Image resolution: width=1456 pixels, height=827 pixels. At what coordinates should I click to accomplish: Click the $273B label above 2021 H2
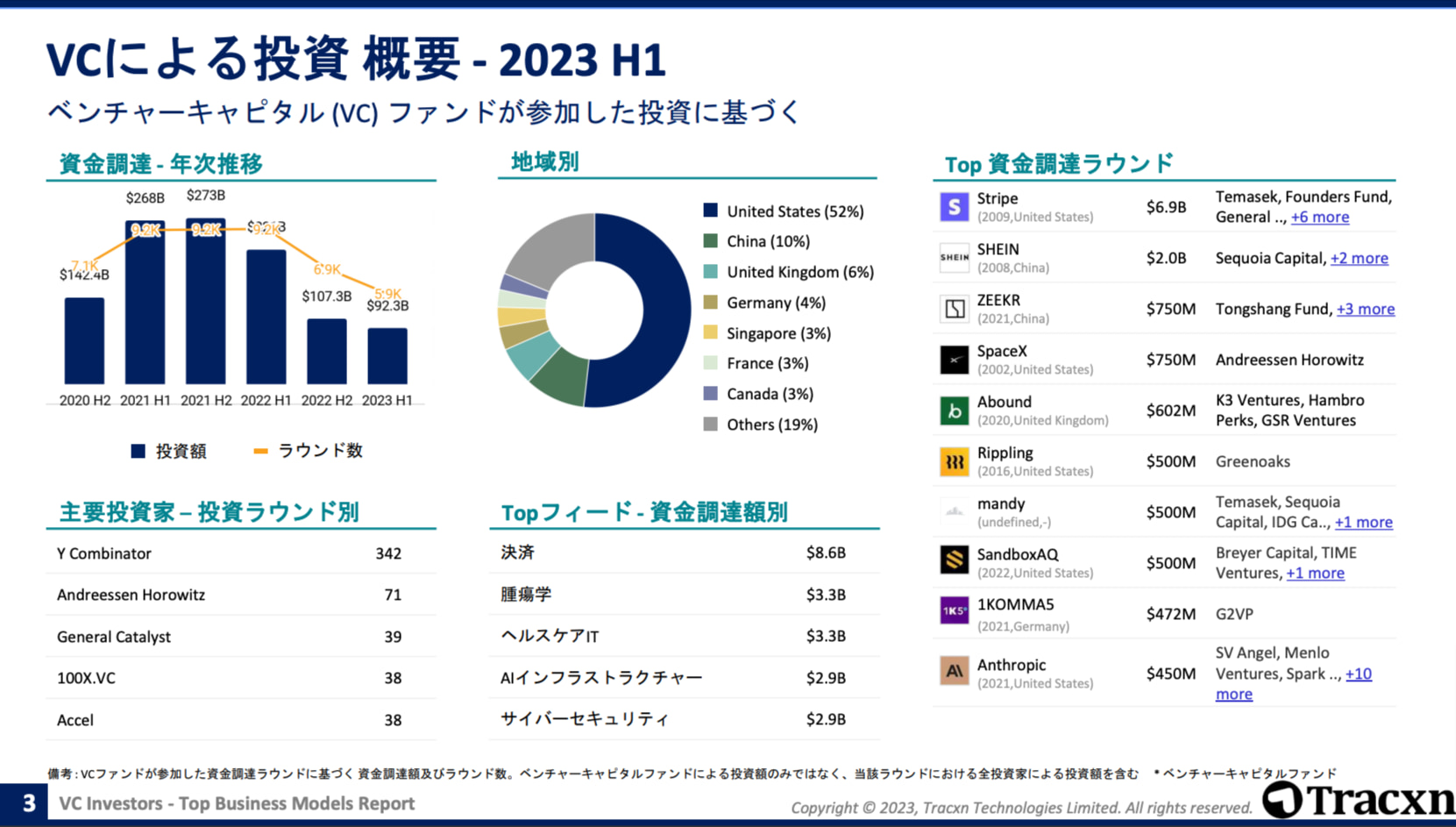[206, 196]
